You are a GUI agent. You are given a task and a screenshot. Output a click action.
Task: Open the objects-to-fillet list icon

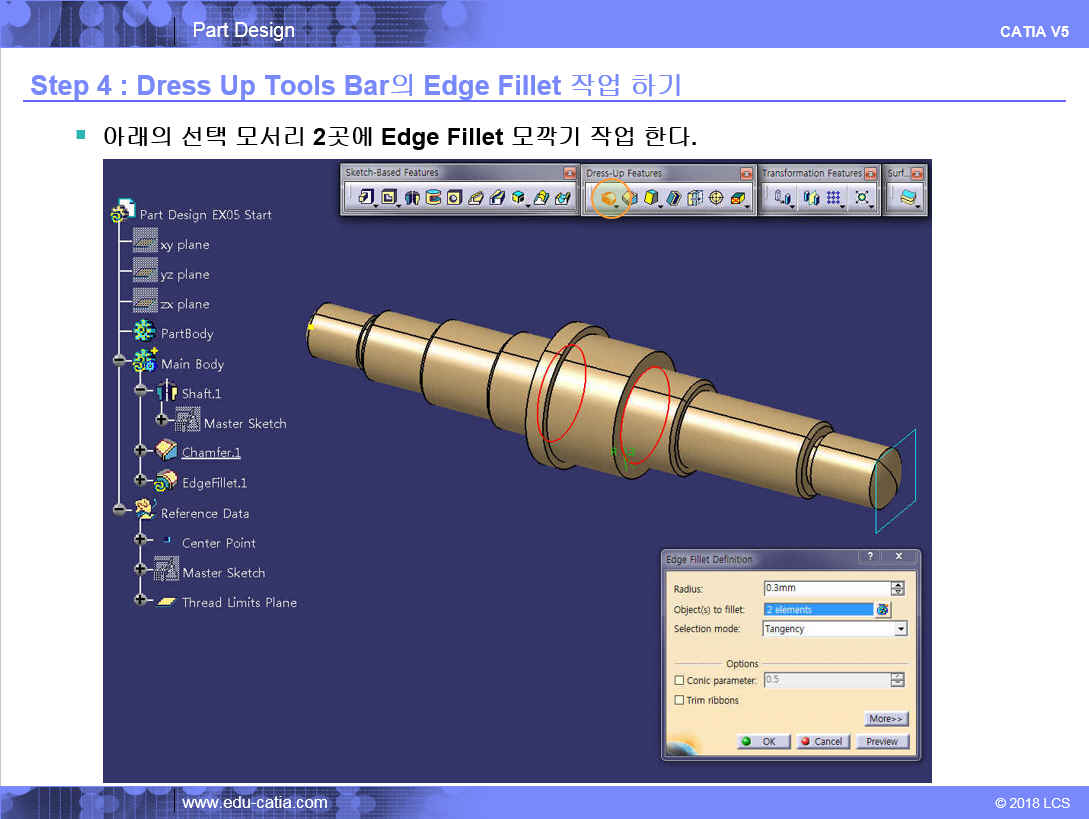[882, 609]
